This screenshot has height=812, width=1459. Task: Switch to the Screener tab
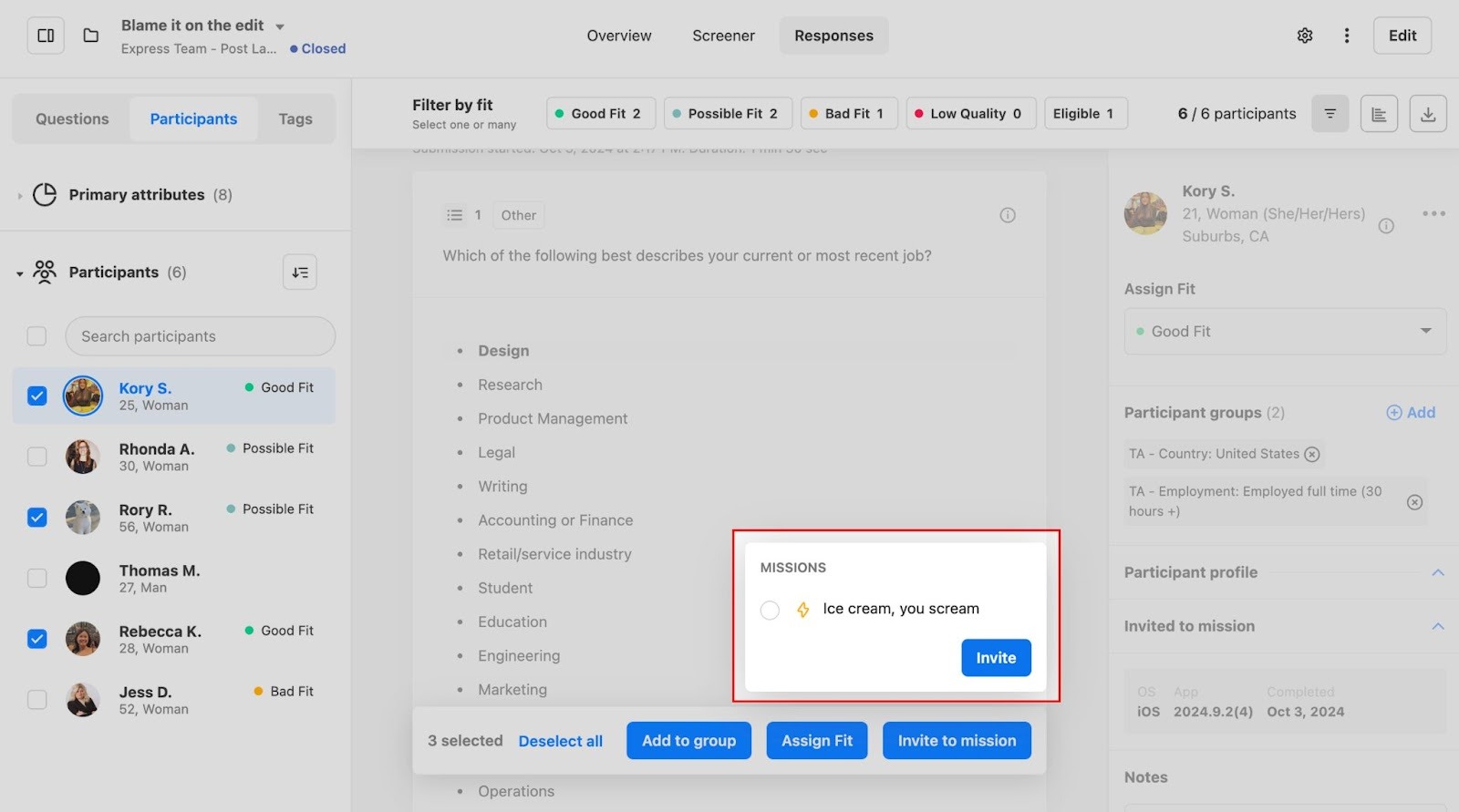pyautogui.click(x=723, y=36)
